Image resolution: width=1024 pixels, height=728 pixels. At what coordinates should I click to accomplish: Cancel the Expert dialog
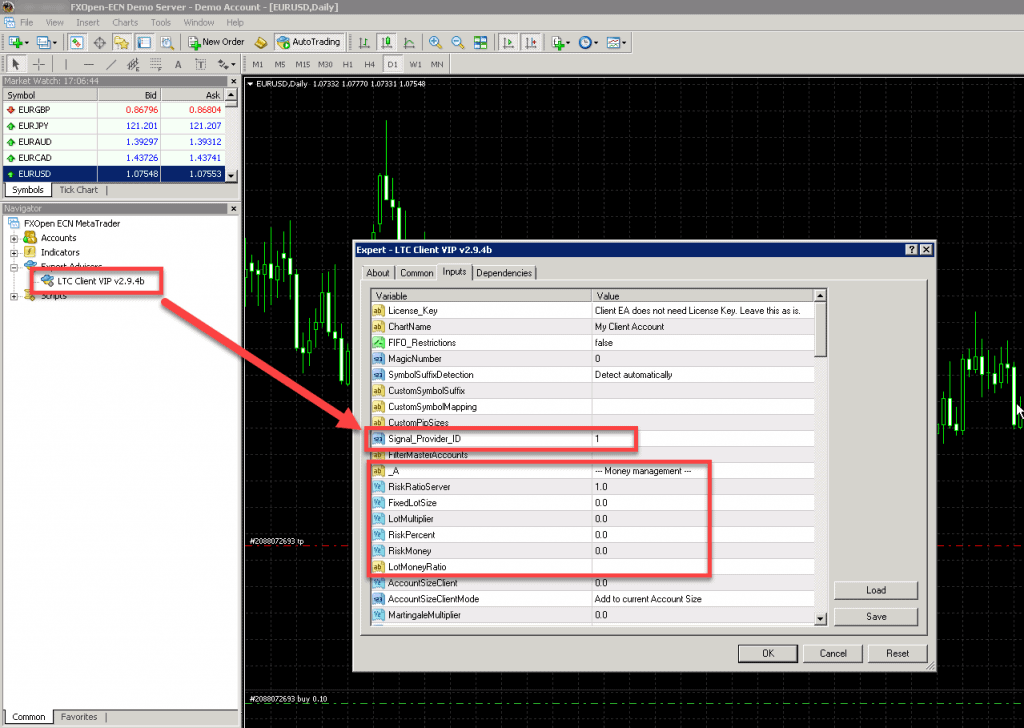pyautogui.click(x=833, y=654)
